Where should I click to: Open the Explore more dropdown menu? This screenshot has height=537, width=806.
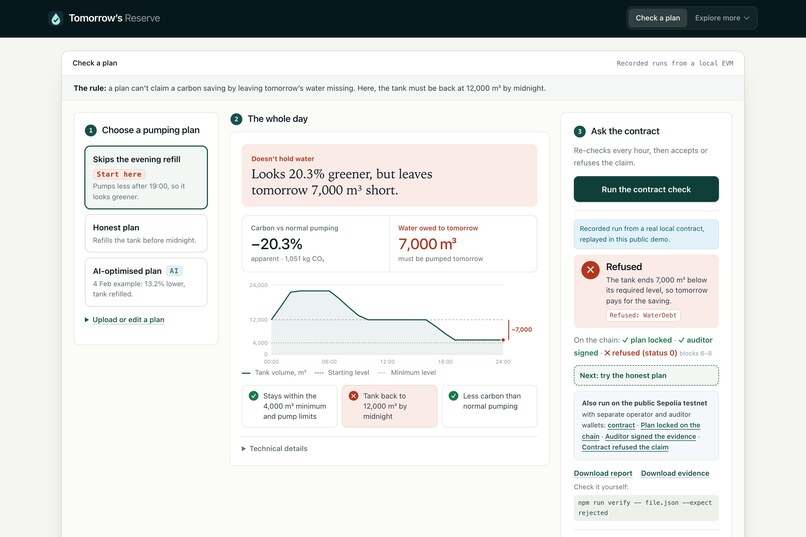pos(722,18)
